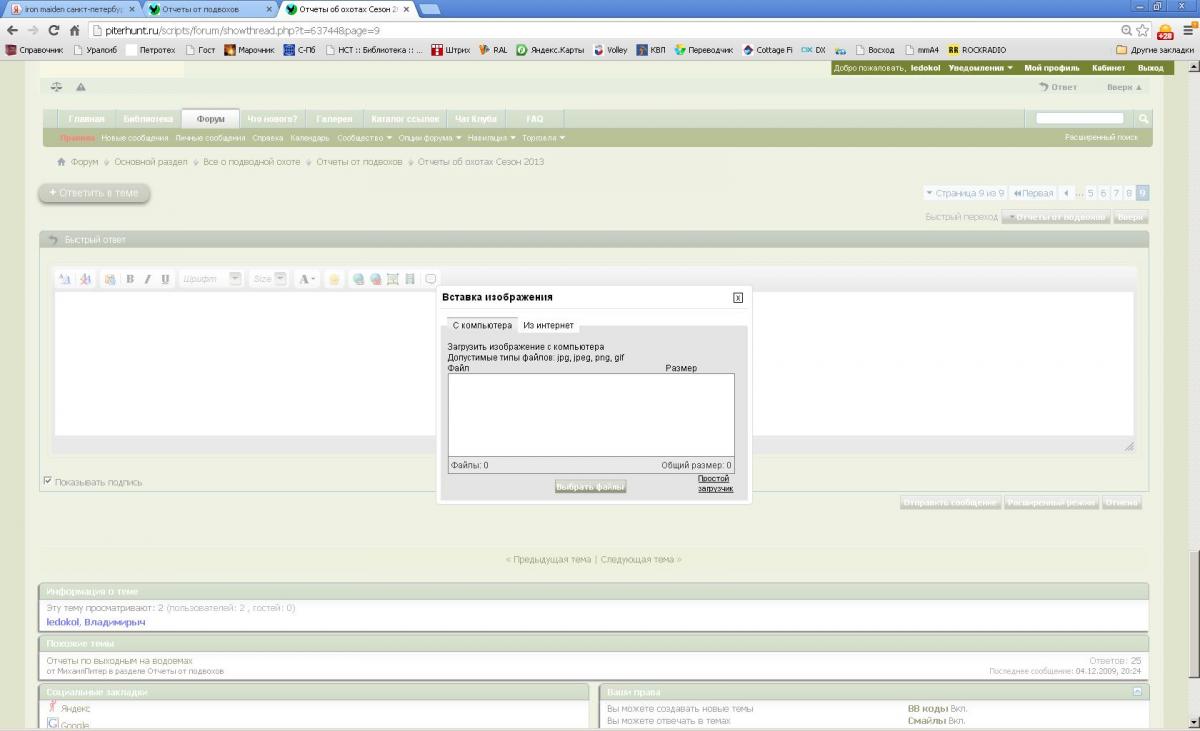Viewport: 1200px width, 731px height.
Task: Click the insert quote icon in editor
Action: (x=431, y=279)
